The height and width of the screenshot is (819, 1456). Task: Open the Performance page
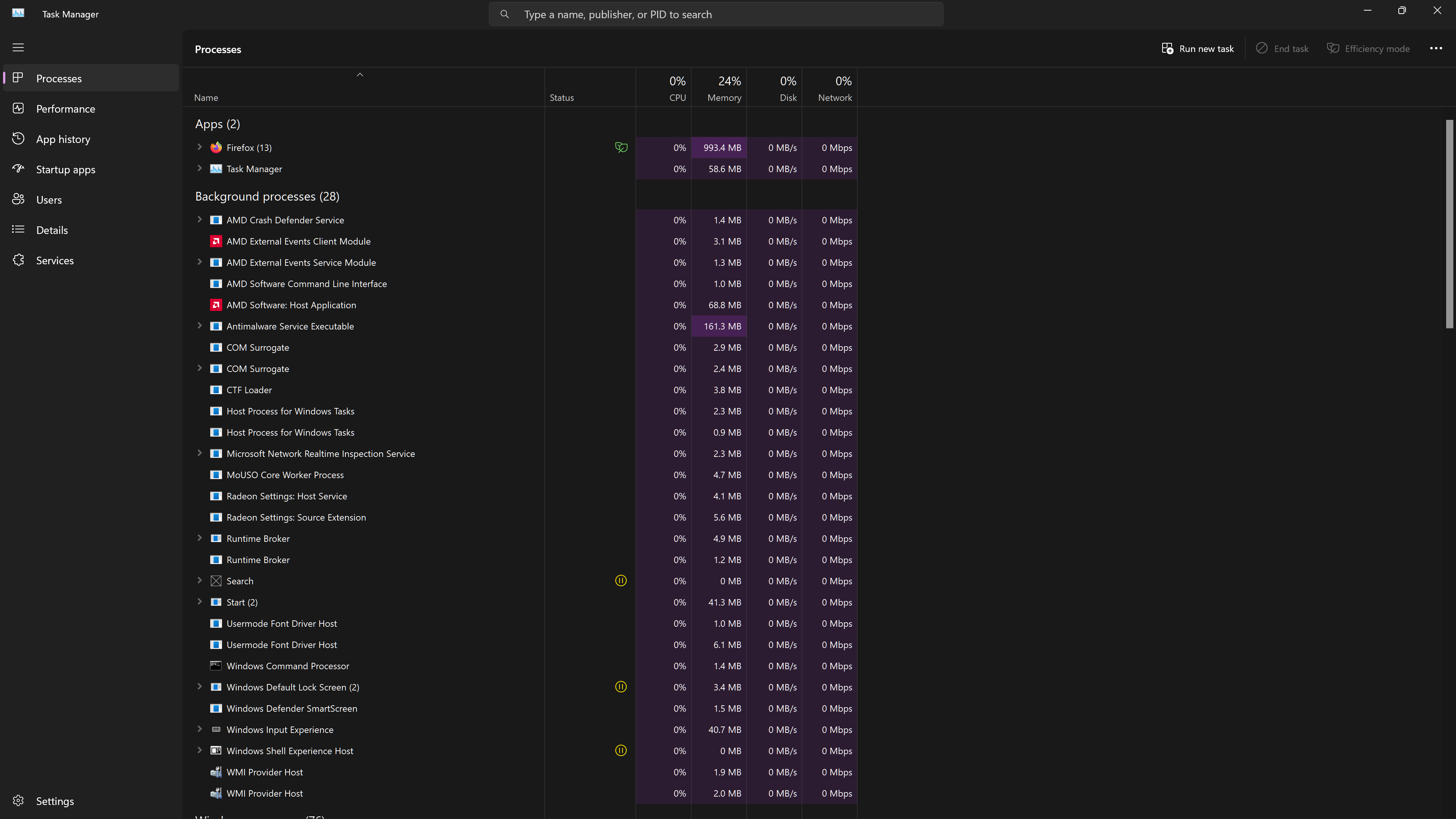pyautogui.click(x=91, y=108)
